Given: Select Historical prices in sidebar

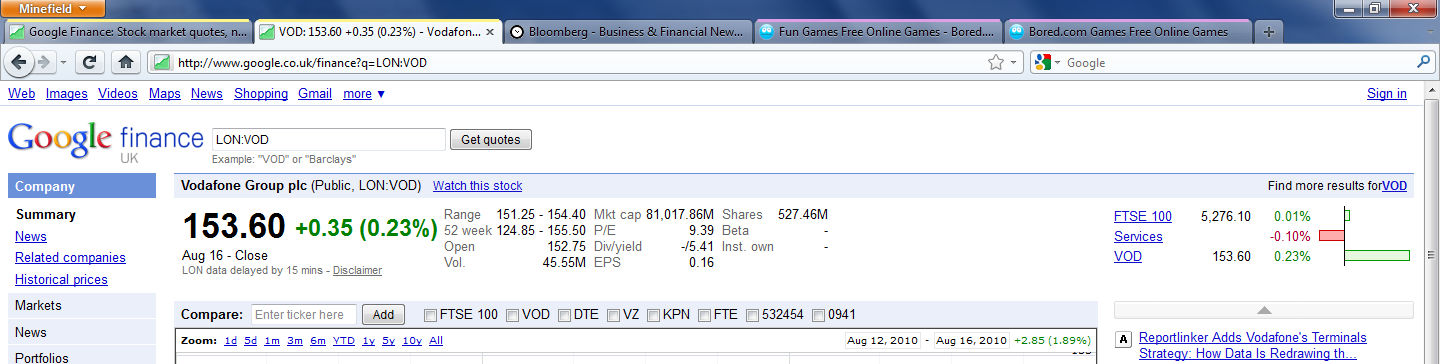Looking at the screenshot, I should 61,280.
